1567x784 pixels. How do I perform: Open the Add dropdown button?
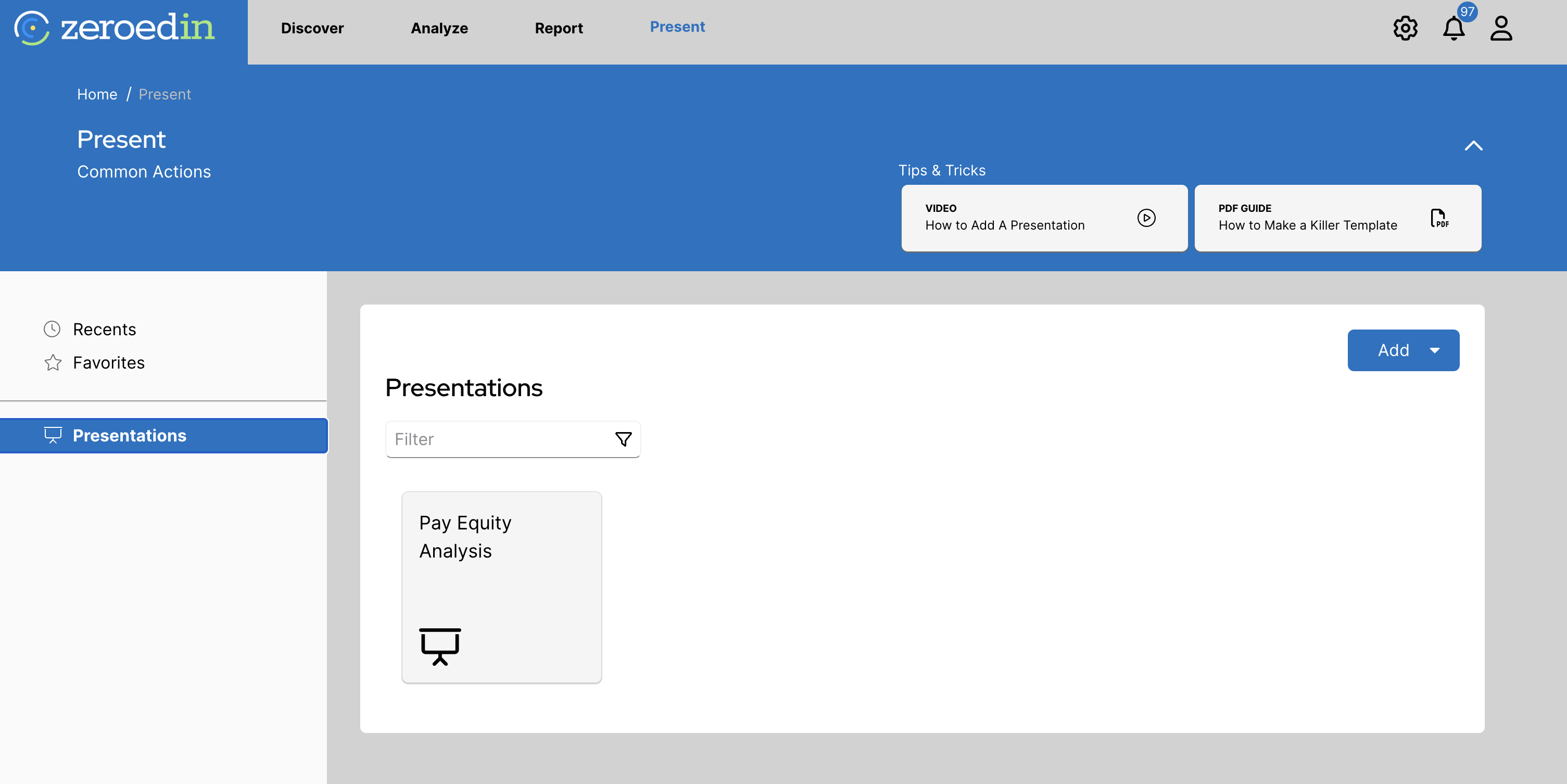(1403, 350)
